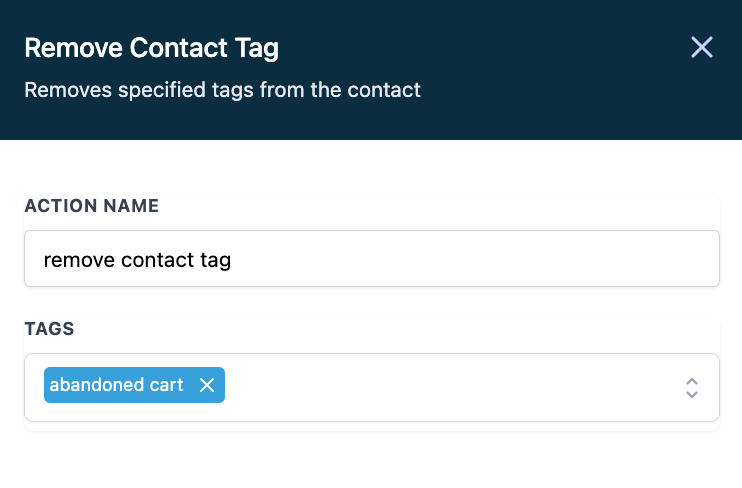Click the down chevron in Tags selector
Viewport: 742px width, 488px height.
[x=691, y=395]
